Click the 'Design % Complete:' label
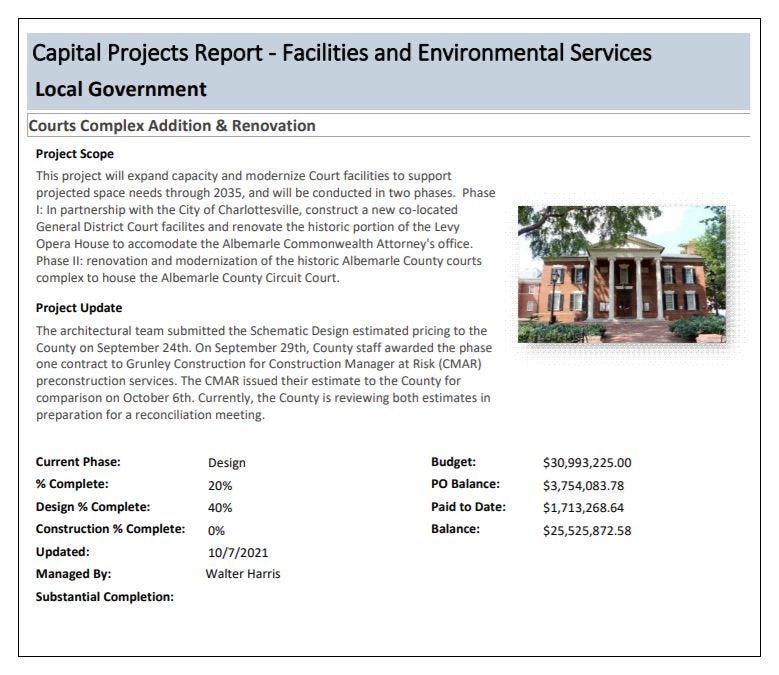Screen dimensions: 779x675 93,507
